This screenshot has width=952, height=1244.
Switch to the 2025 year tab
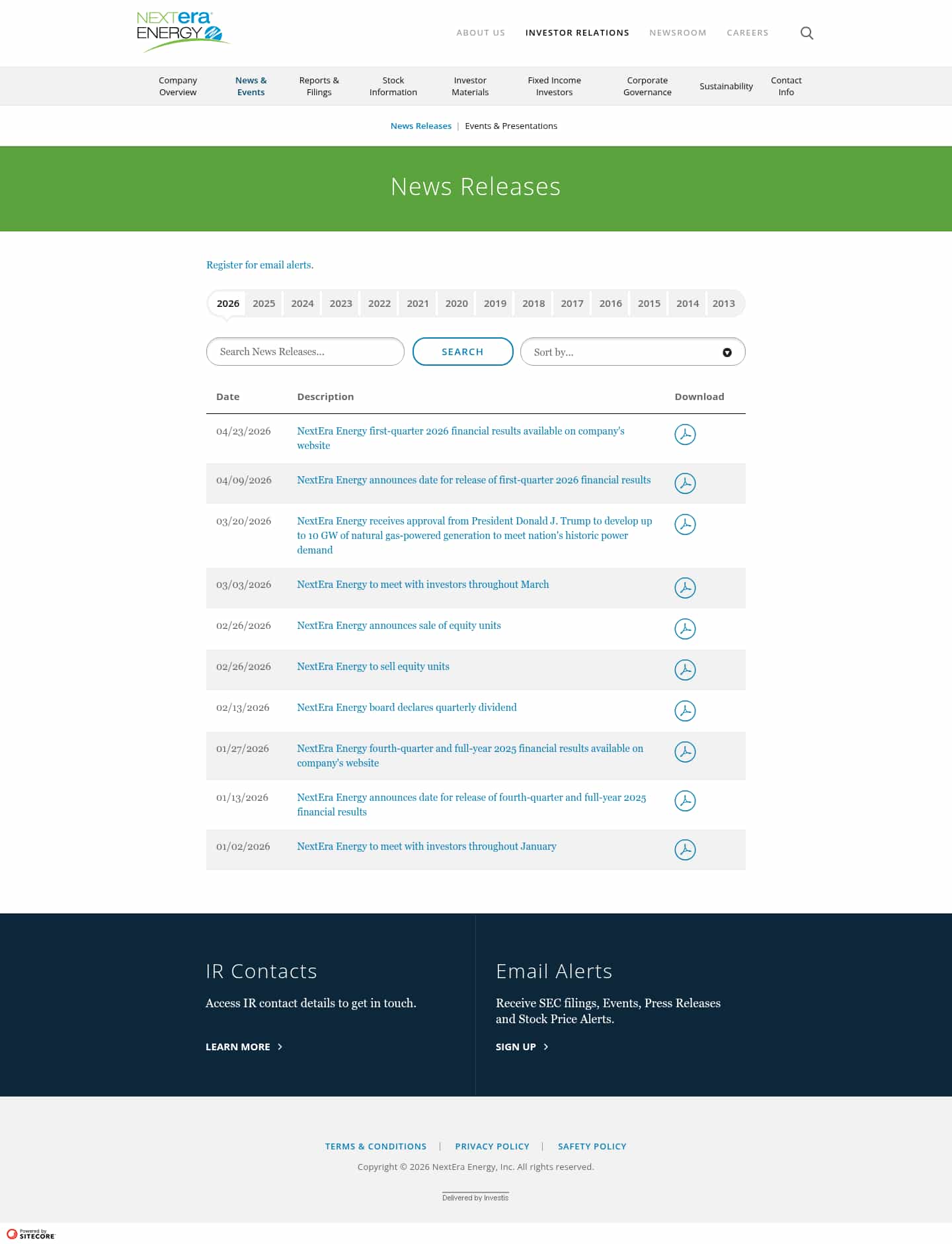pos(264,304)
